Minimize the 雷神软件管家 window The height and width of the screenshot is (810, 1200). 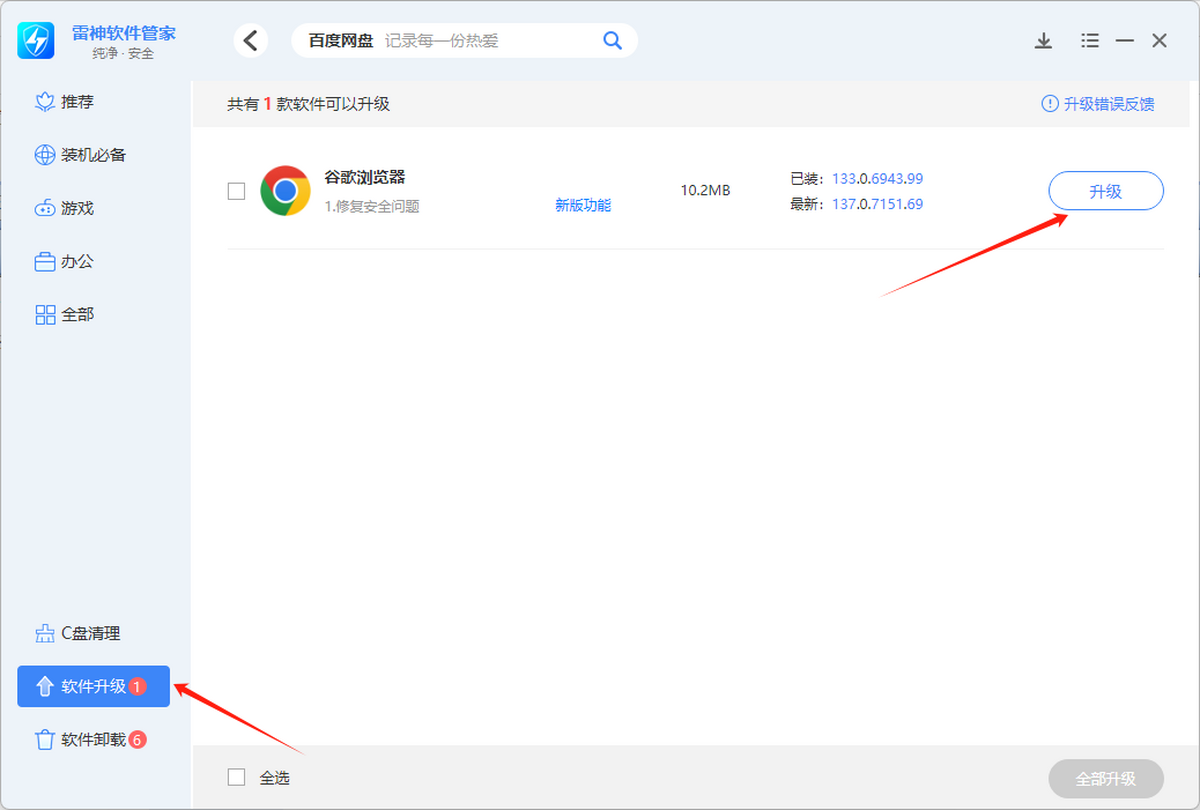coord(1125,41)
